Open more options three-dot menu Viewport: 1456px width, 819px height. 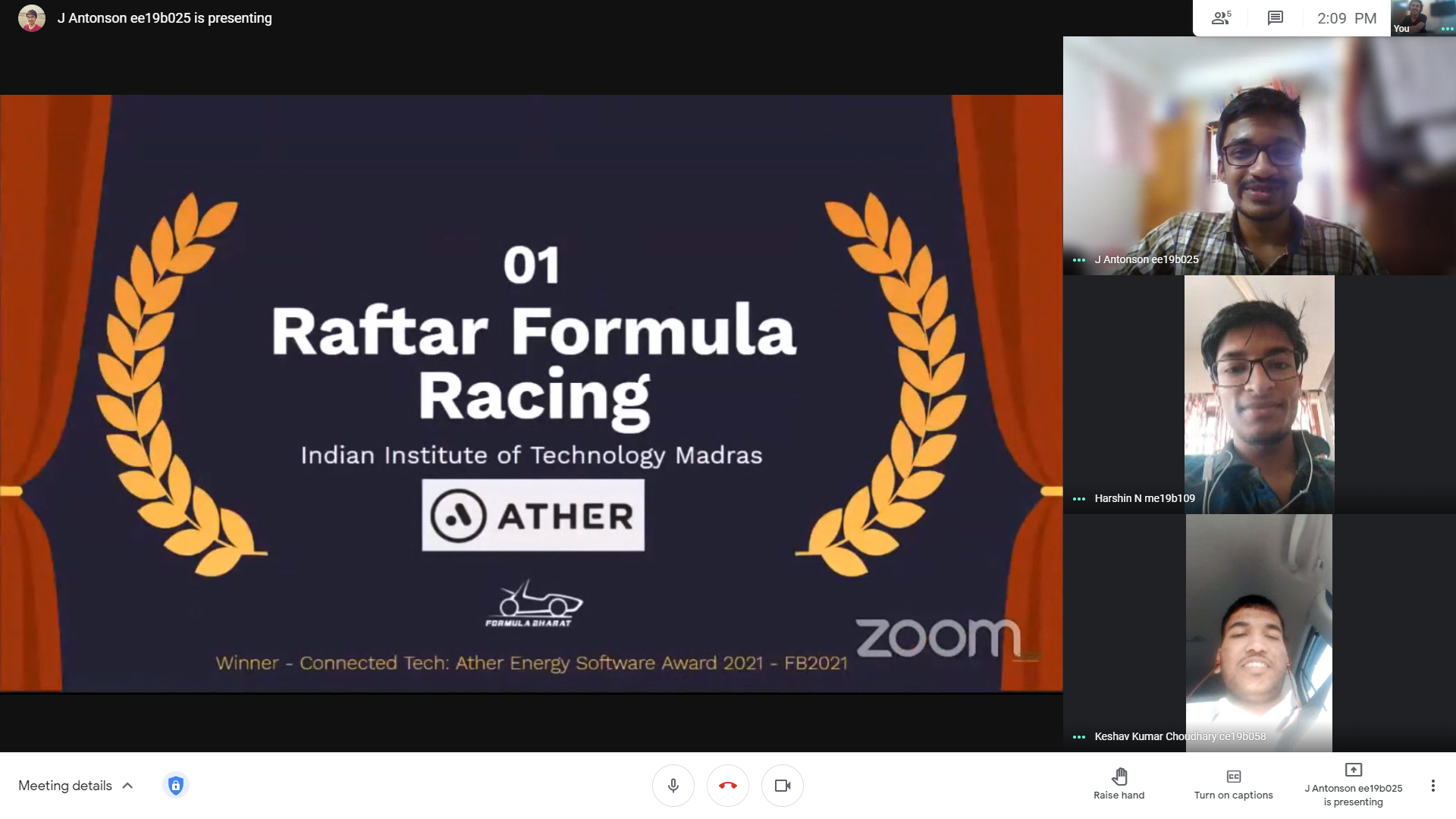tap(1432, 786)
